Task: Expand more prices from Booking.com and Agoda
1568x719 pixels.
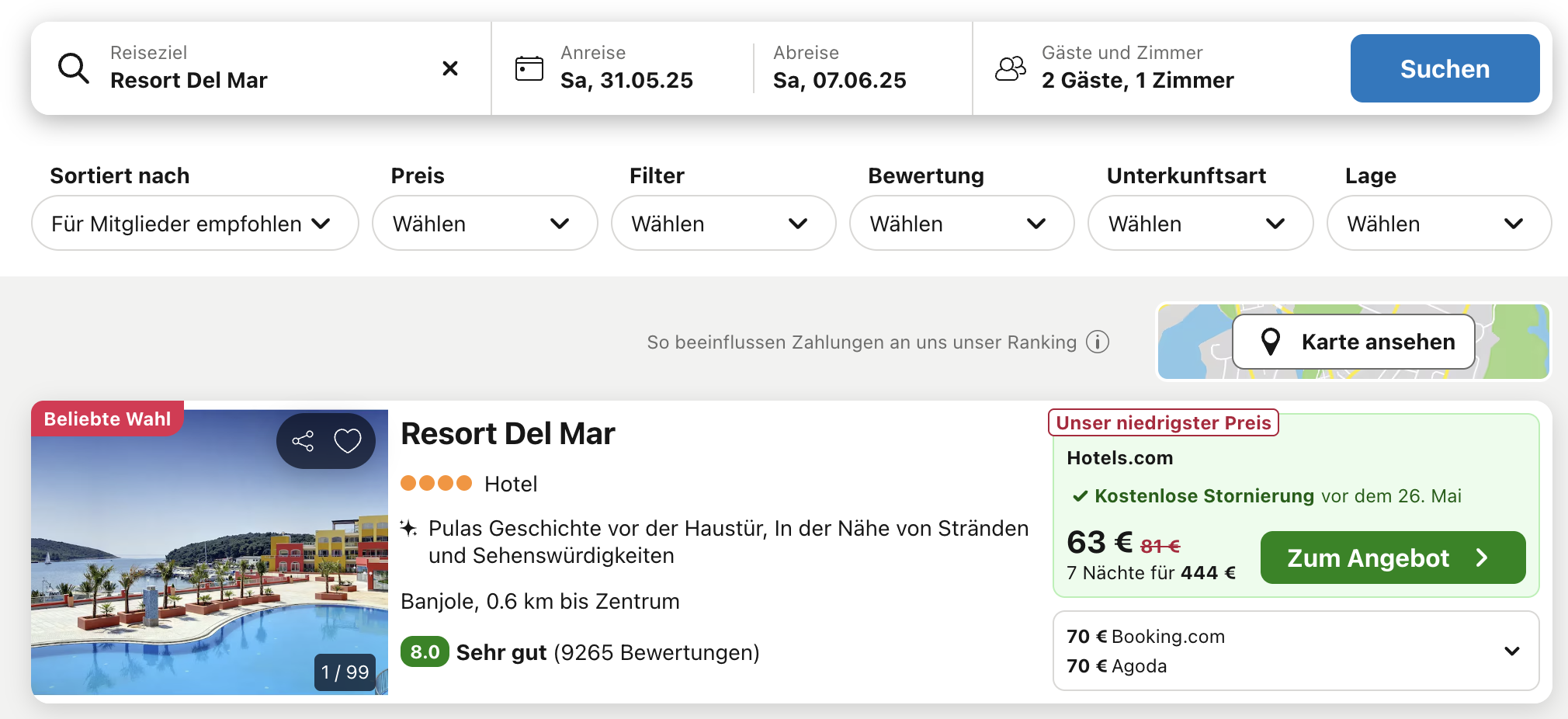Action: click(1512, 651)
